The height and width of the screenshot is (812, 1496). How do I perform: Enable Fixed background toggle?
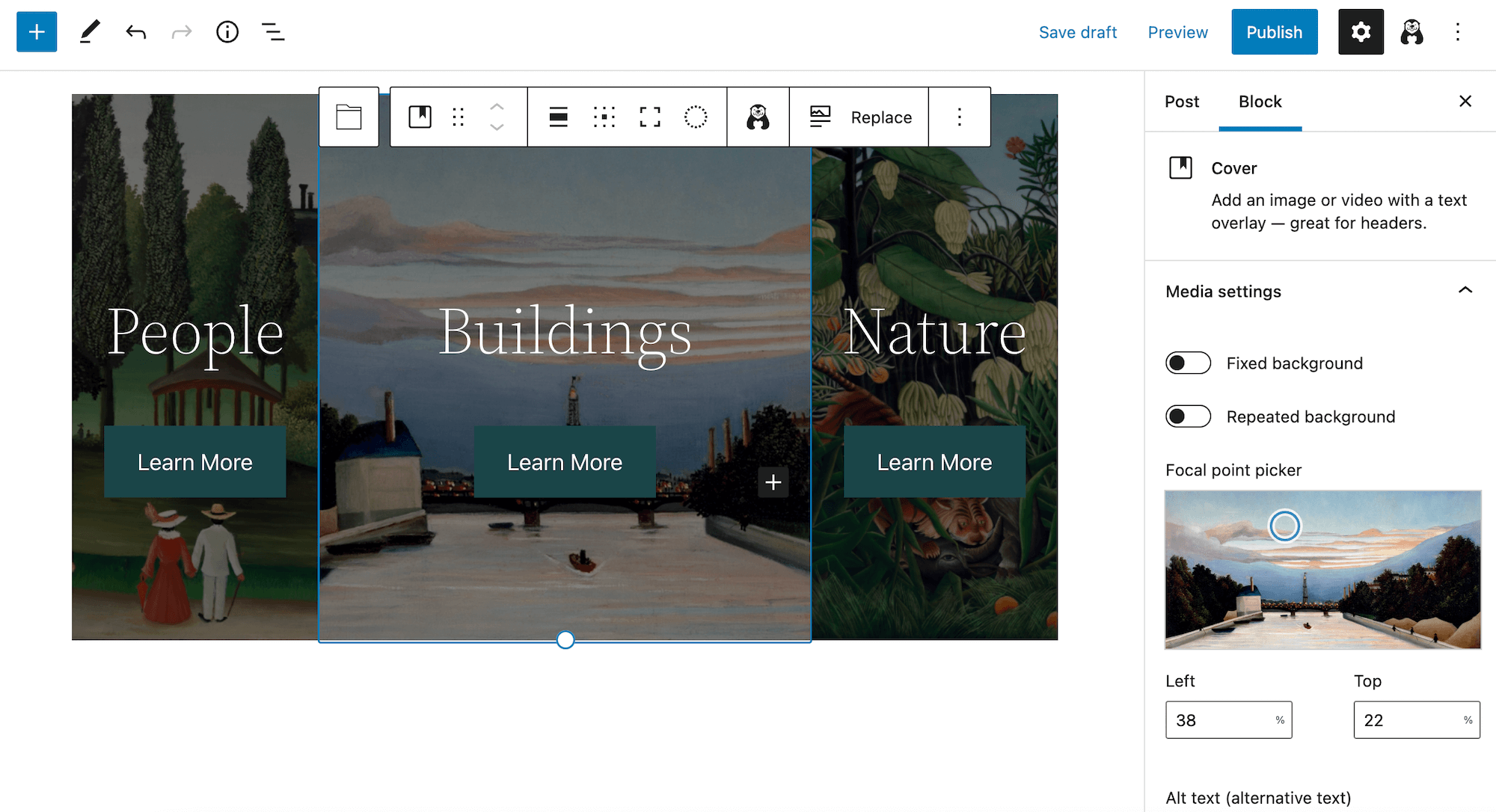(1188, 363)
